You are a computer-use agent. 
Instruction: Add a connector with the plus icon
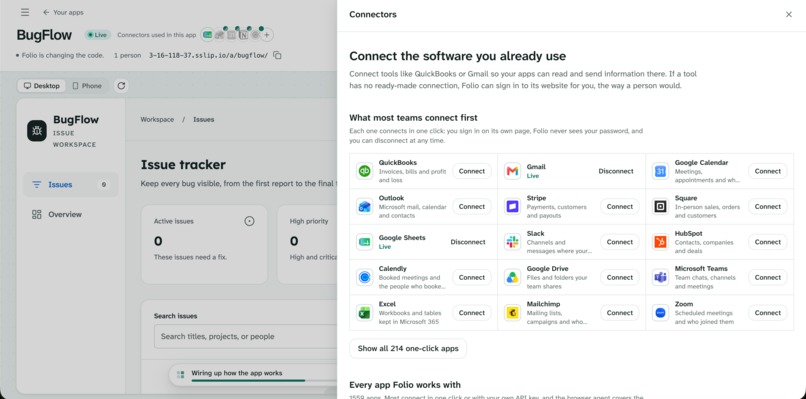pos(266,35)
